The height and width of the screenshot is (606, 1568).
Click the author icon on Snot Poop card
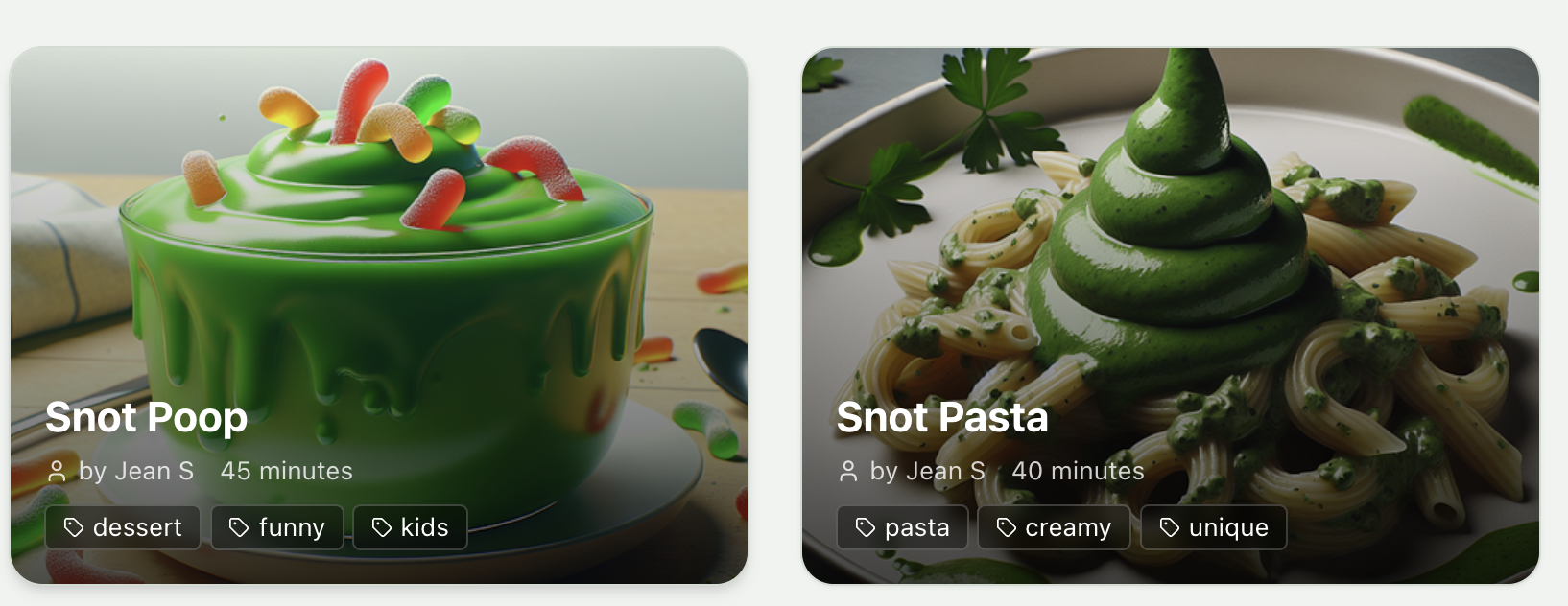click(58, 471)
